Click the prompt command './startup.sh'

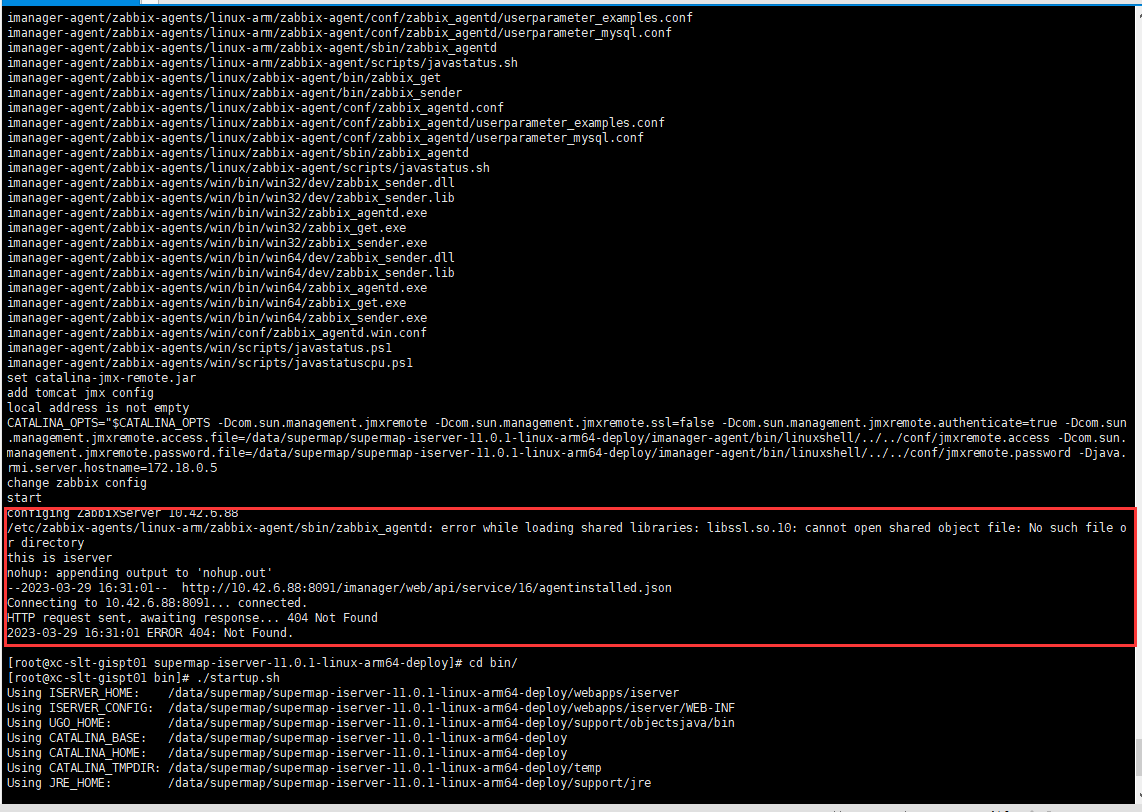coord(237,678)
